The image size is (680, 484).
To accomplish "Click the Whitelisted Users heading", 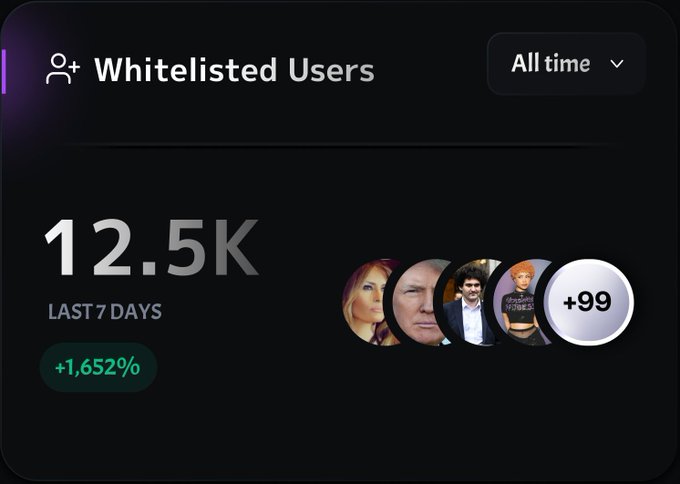I will pyautogui.click(x=234, y=70).
